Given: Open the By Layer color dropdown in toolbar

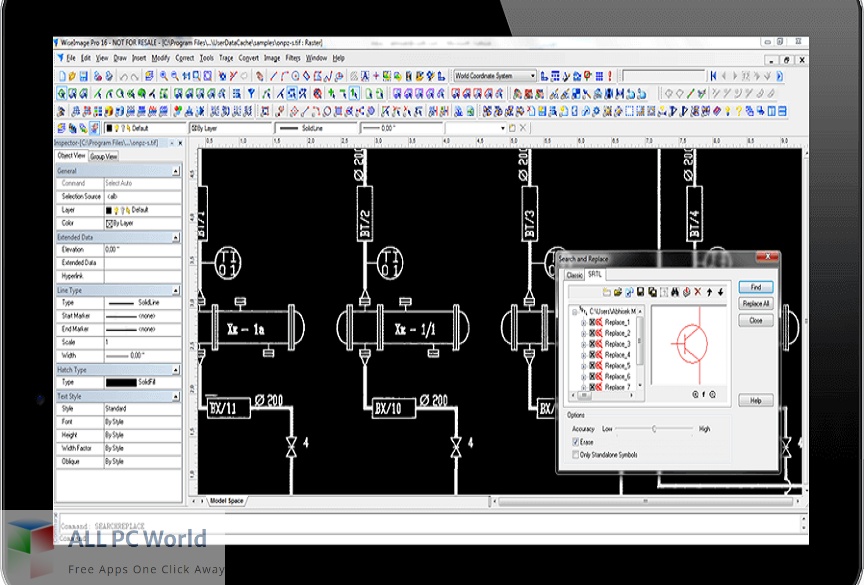Looking at the screenshot, I should pyautogui.click(x=231, y=128).
